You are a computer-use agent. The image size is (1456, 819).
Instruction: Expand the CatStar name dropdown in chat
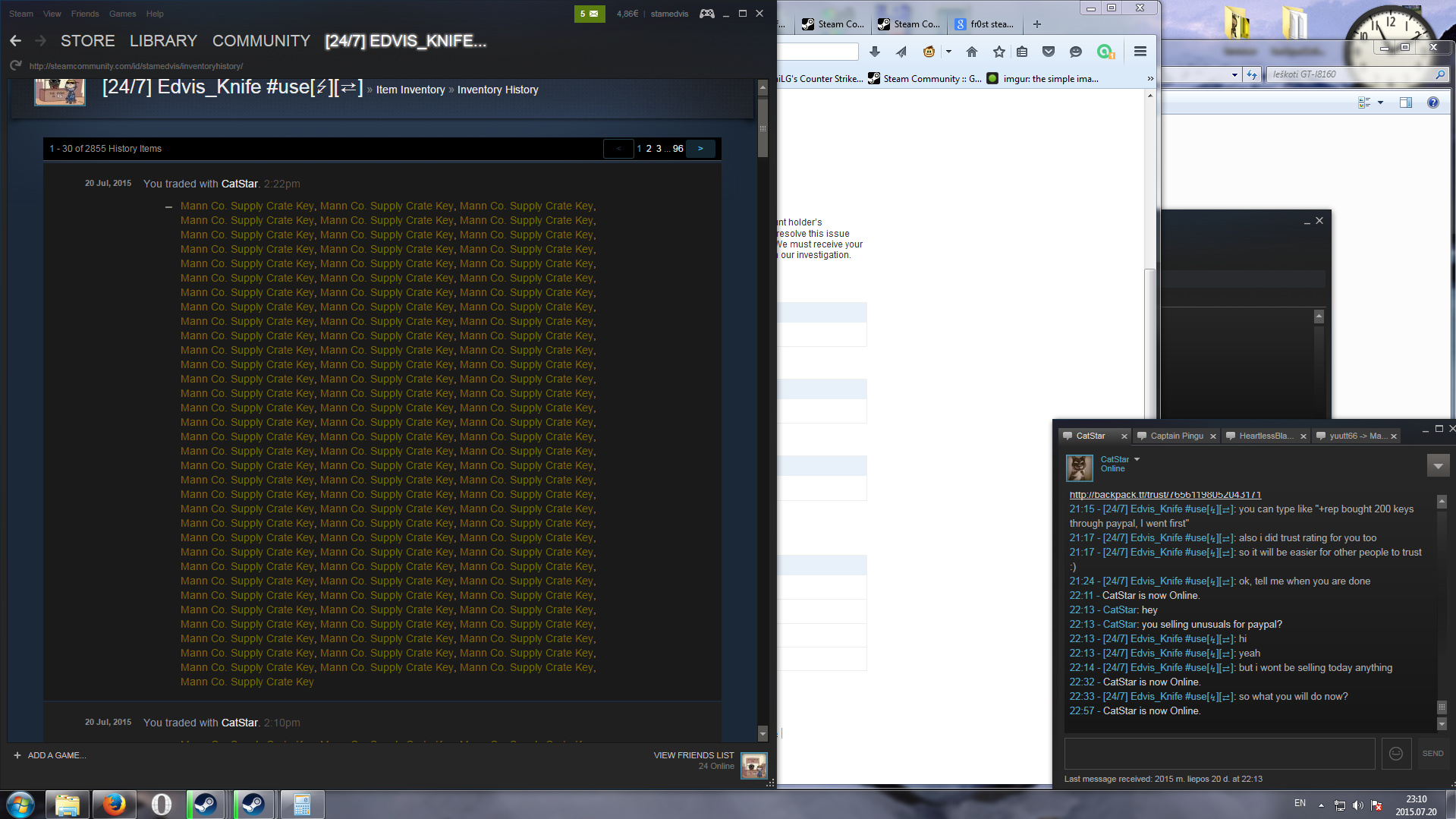(1137, 459)
